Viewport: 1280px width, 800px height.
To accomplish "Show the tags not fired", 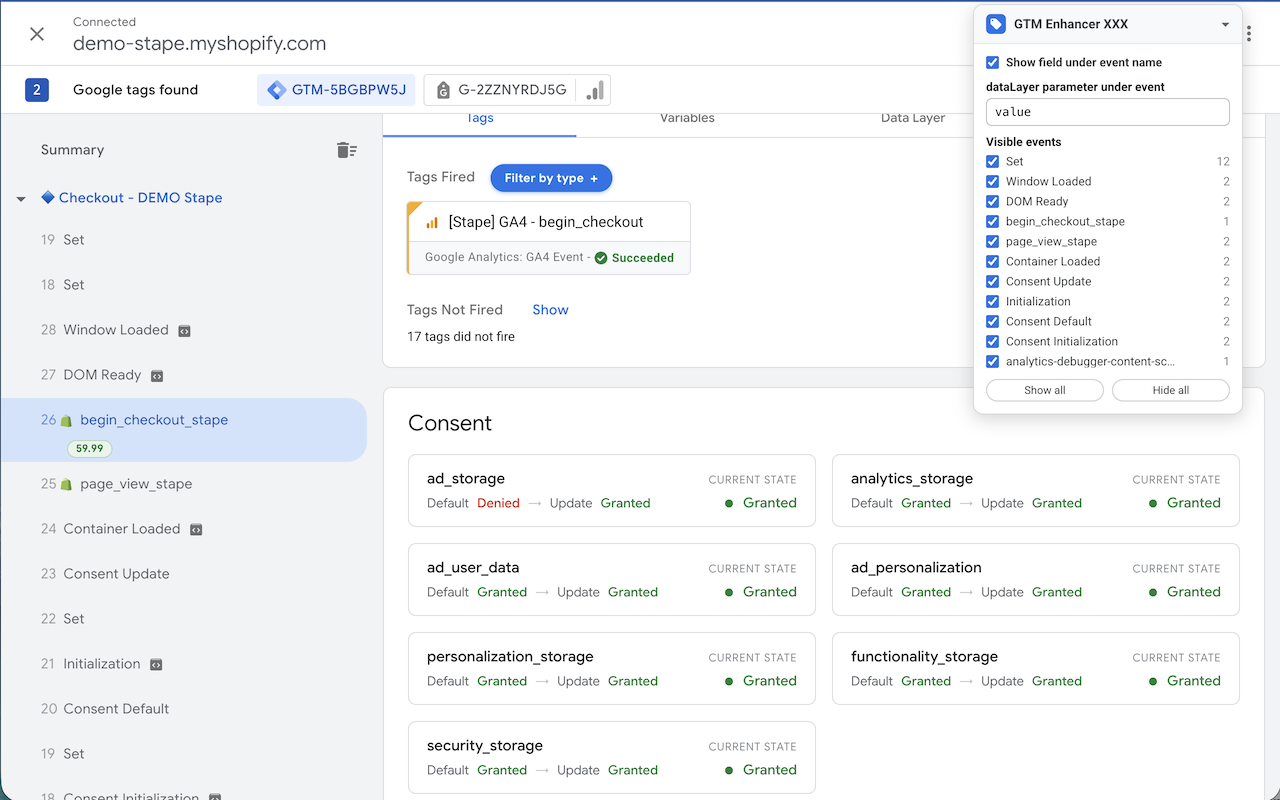I will pyautogui.click(x=550, y=310).
